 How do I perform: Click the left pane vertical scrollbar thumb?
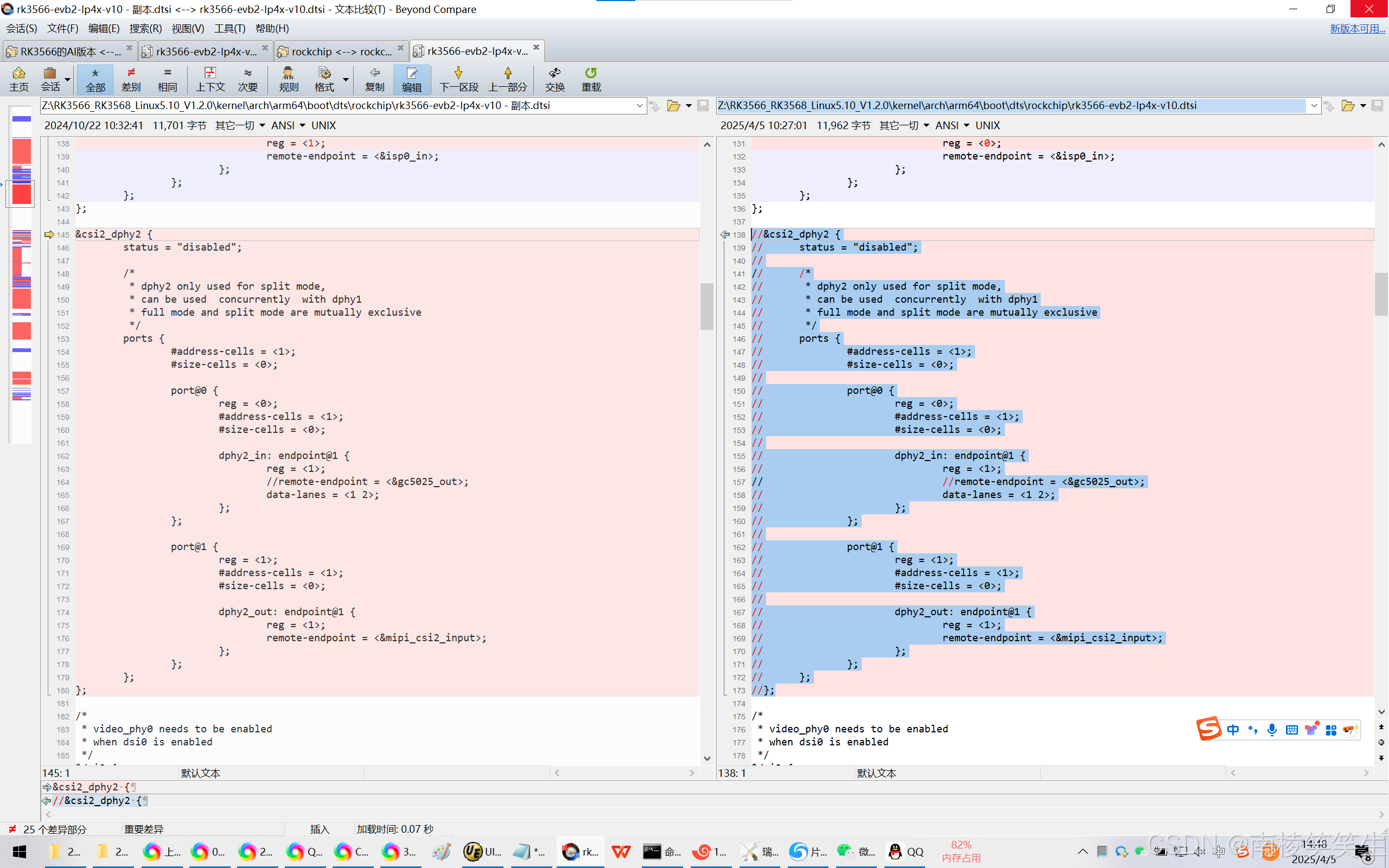[x=706, y=306]
